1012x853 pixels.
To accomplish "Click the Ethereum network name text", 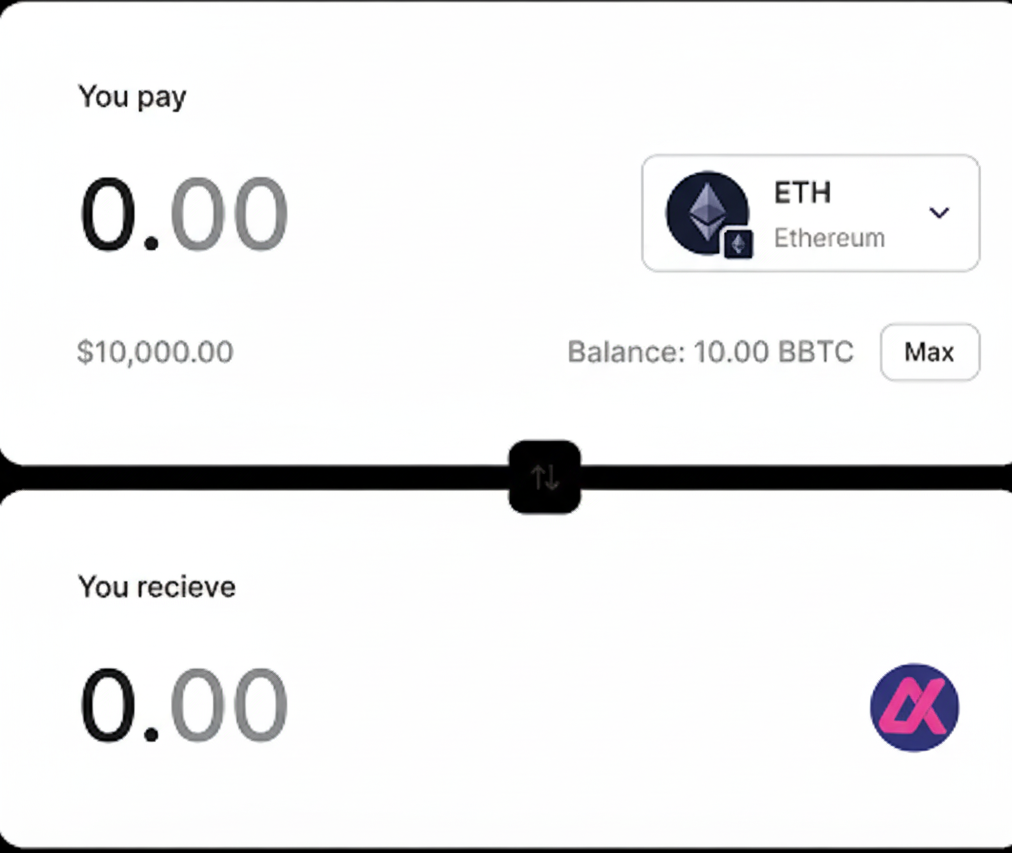I will [x=829, y=239].
